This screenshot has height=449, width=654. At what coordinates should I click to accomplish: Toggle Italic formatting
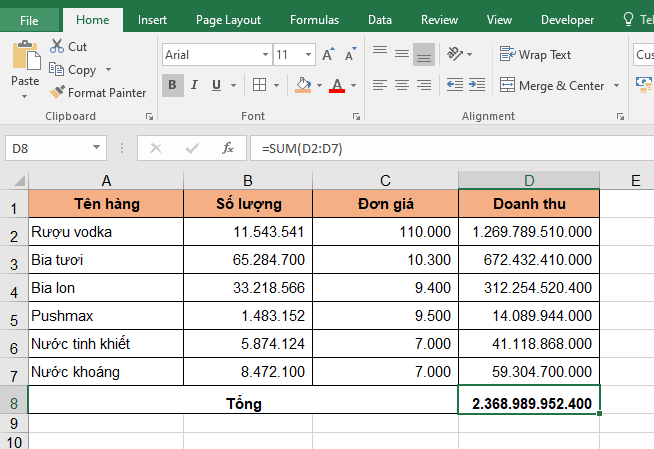pyautogui.click(x=195, y=86)
